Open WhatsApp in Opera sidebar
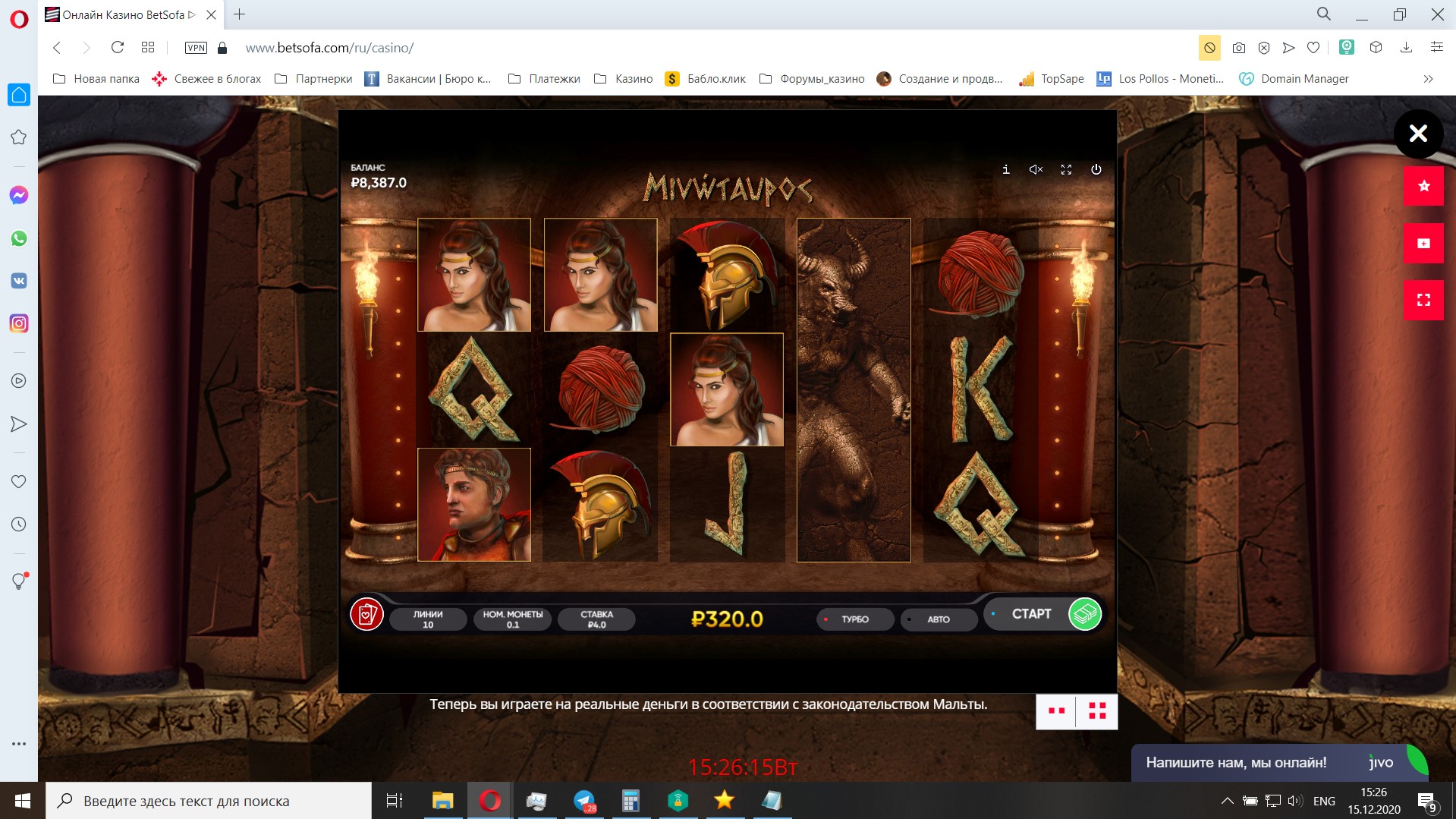The height and width of the screenshot is (819, 1456). [19, 238]
